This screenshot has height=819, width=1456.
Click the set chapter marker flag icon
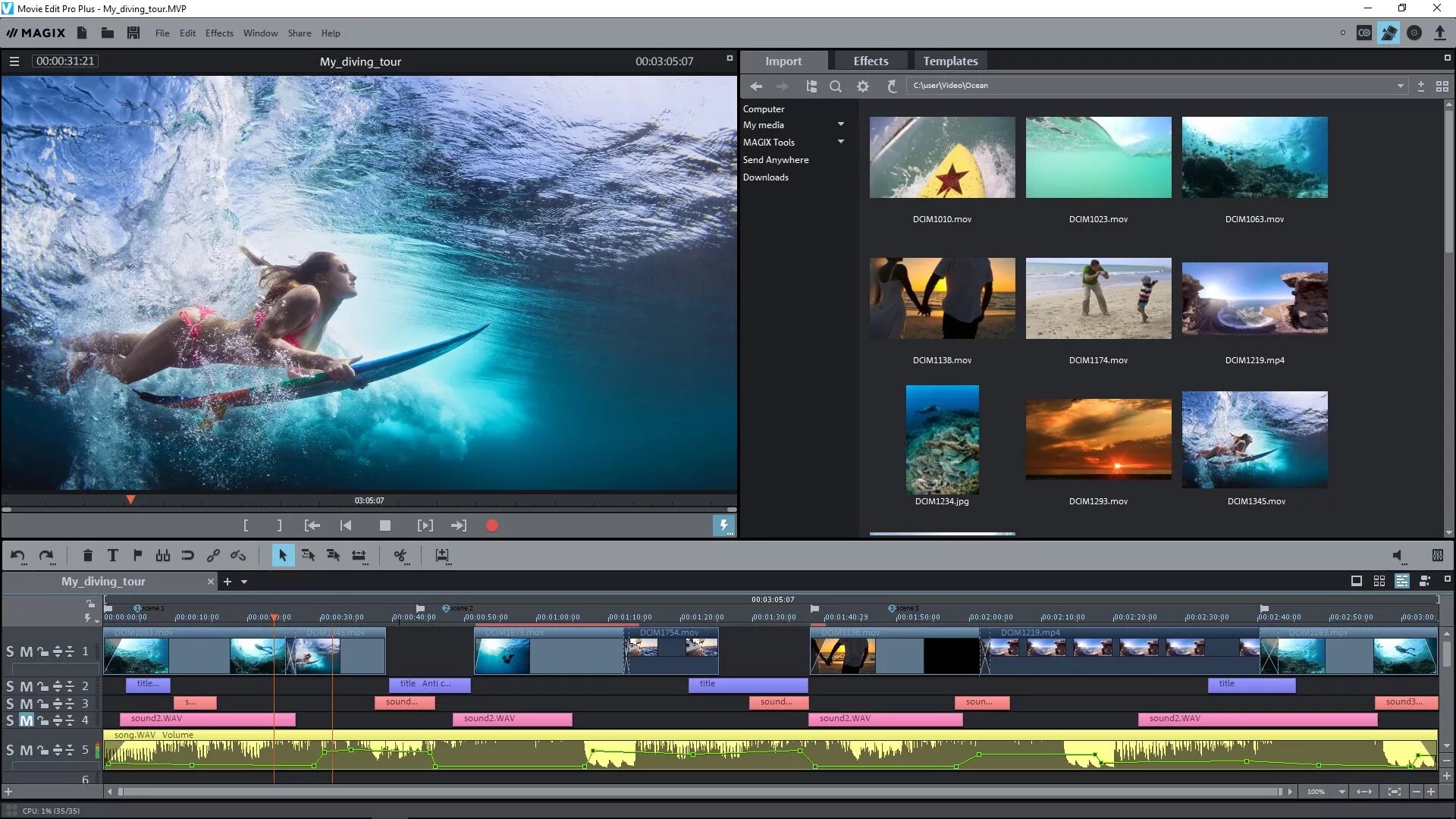(137, 556)
